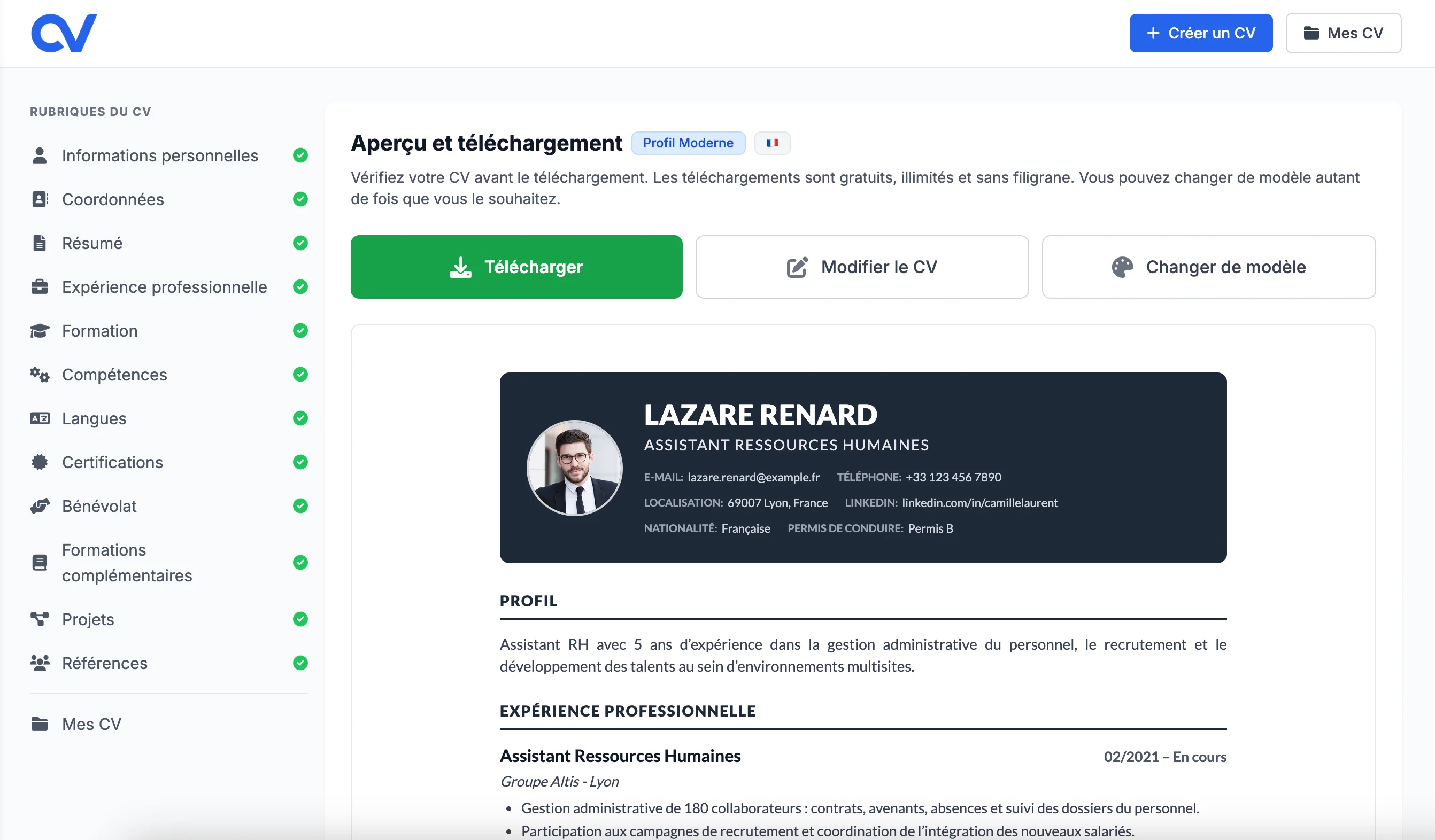Click the Compétences gears icon

click(x=39, y=375)
